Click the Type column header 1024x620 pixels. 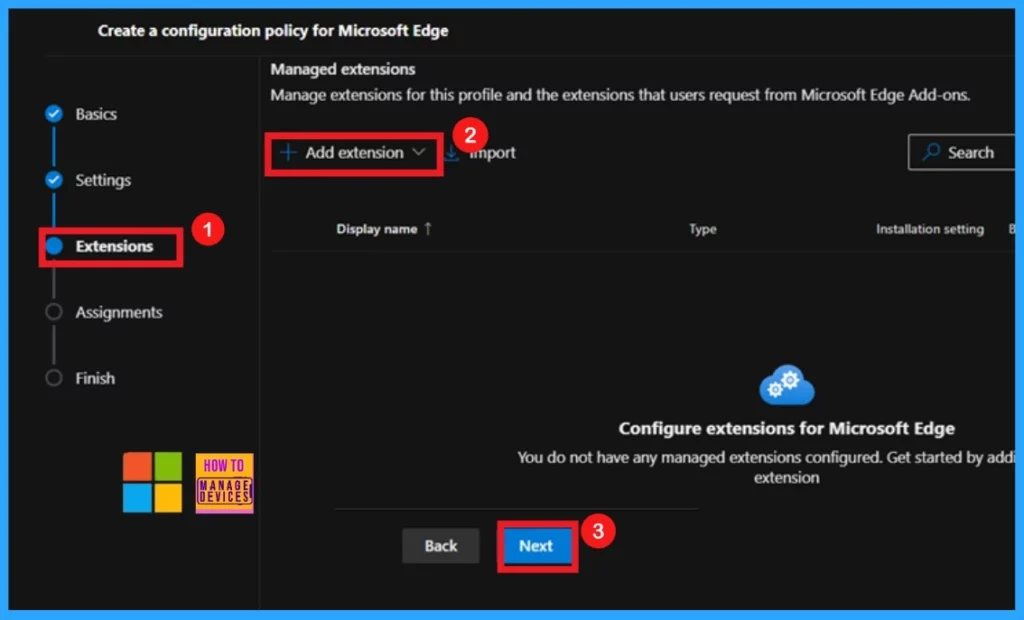click(703, 229)
